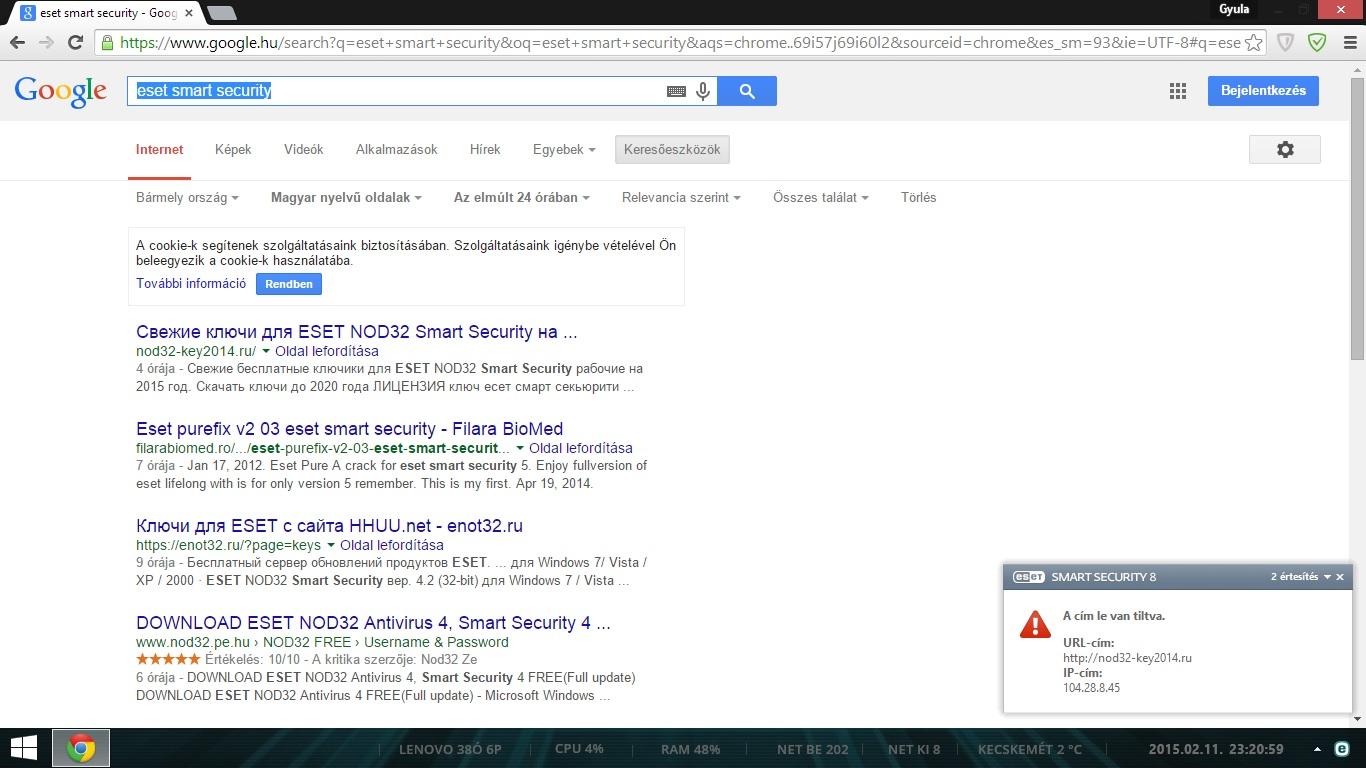Start voice search with the microphone icon
1366x768 pixels.
pos(703,91)
